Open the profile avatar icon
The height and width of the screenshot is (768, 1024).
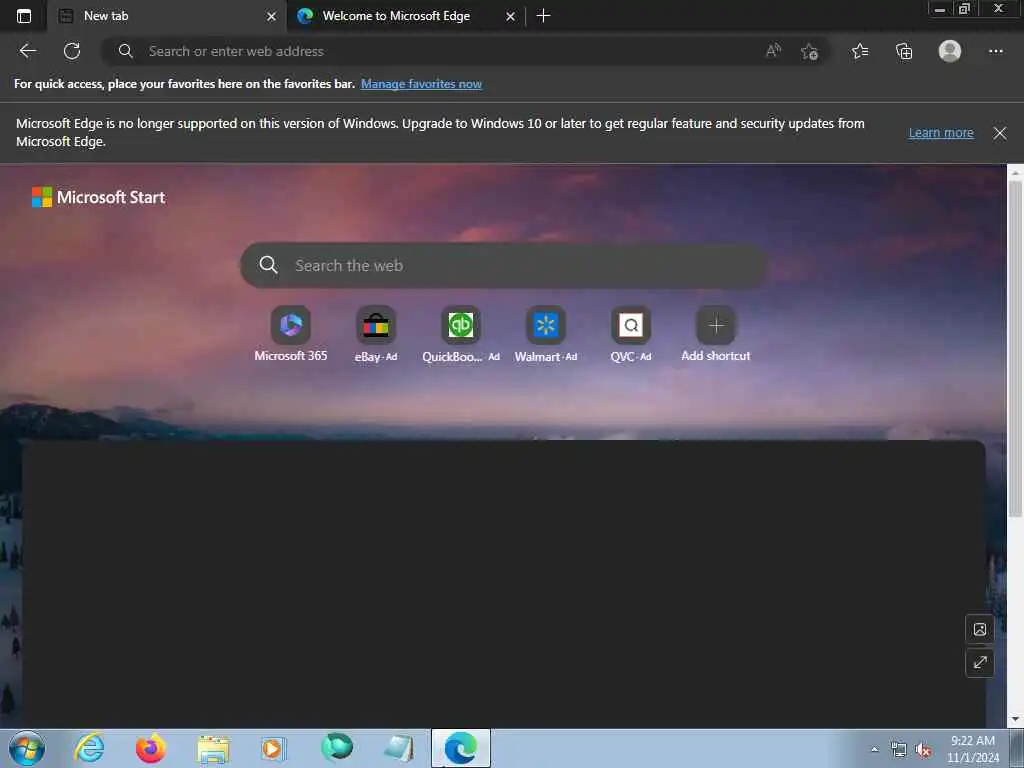point(950,51)
